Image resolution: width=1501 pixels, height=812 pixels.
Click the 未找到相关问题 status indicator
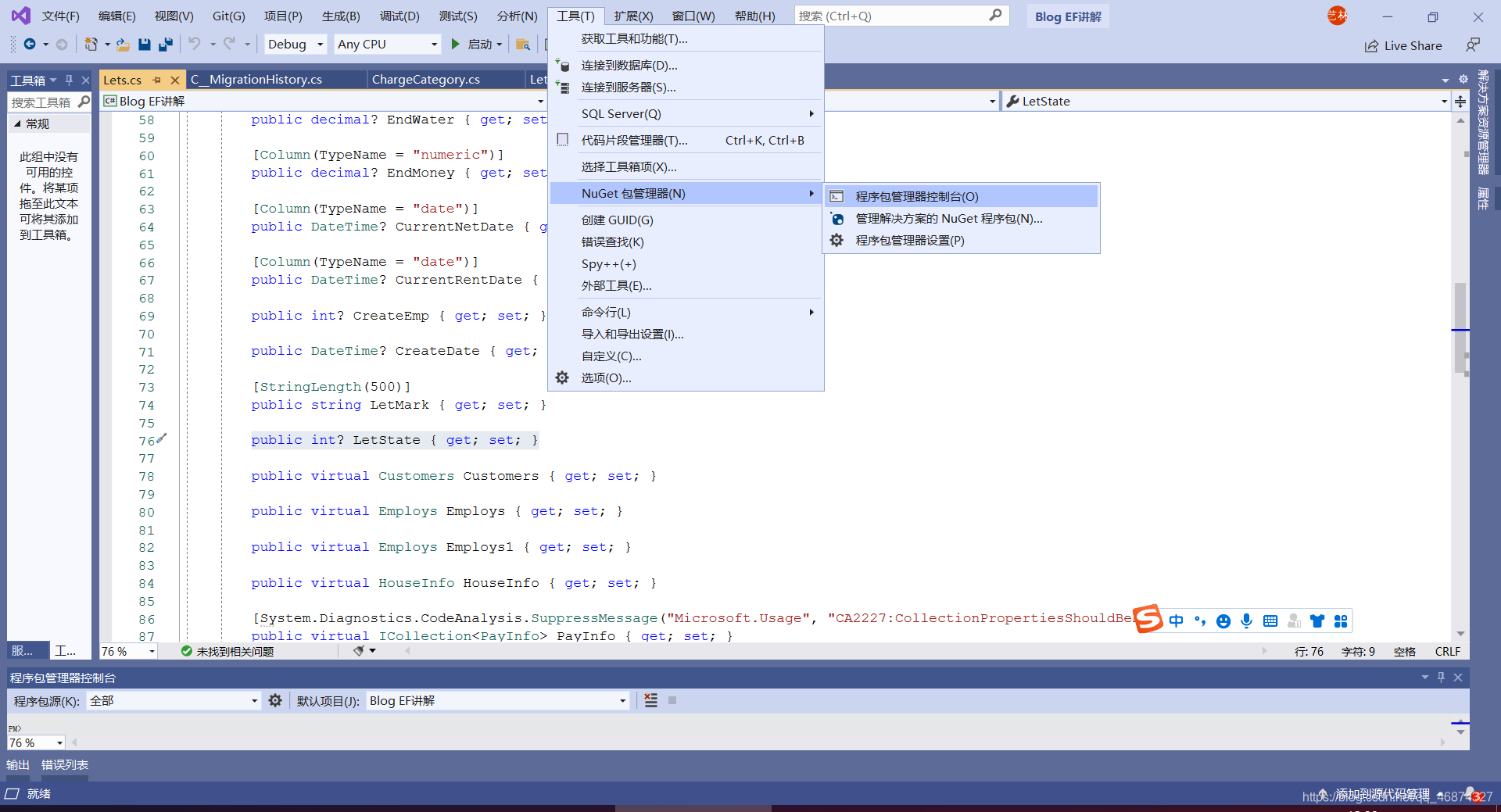[x=227, y=651]
